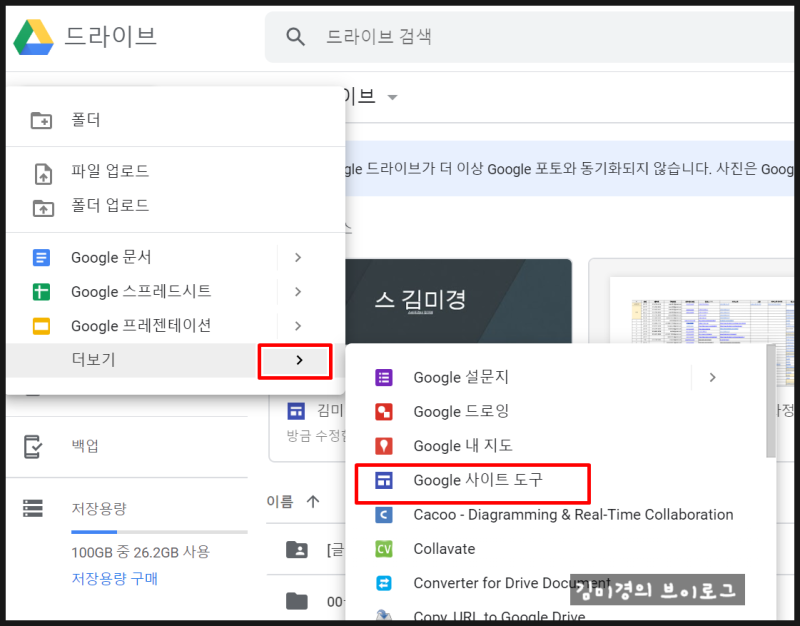Screen dimensions: 800x626
Task: Click the shared folder icon in file list
Action: point(296,550)
